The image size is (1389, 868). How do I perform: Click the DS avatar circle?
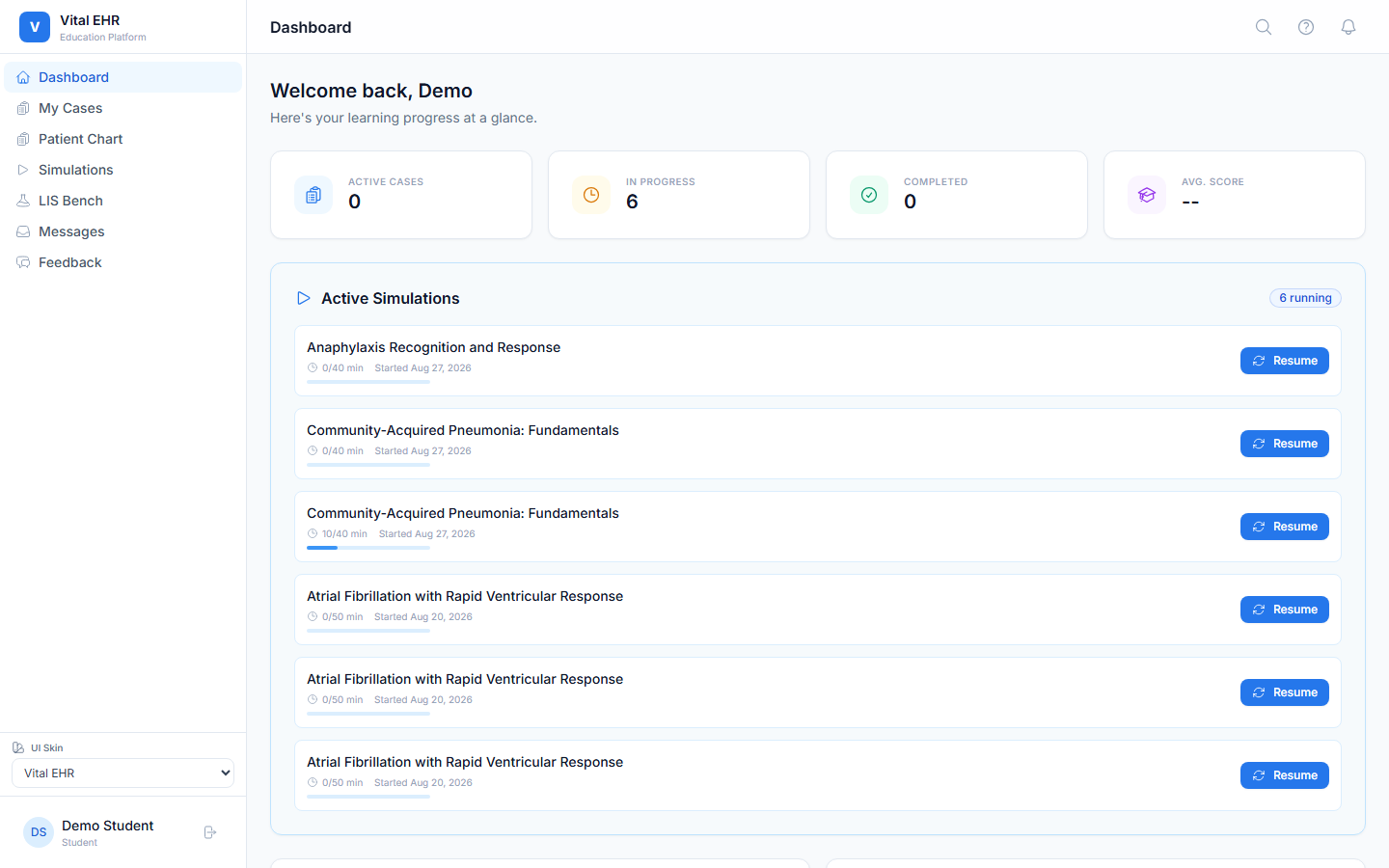point(39,832)
